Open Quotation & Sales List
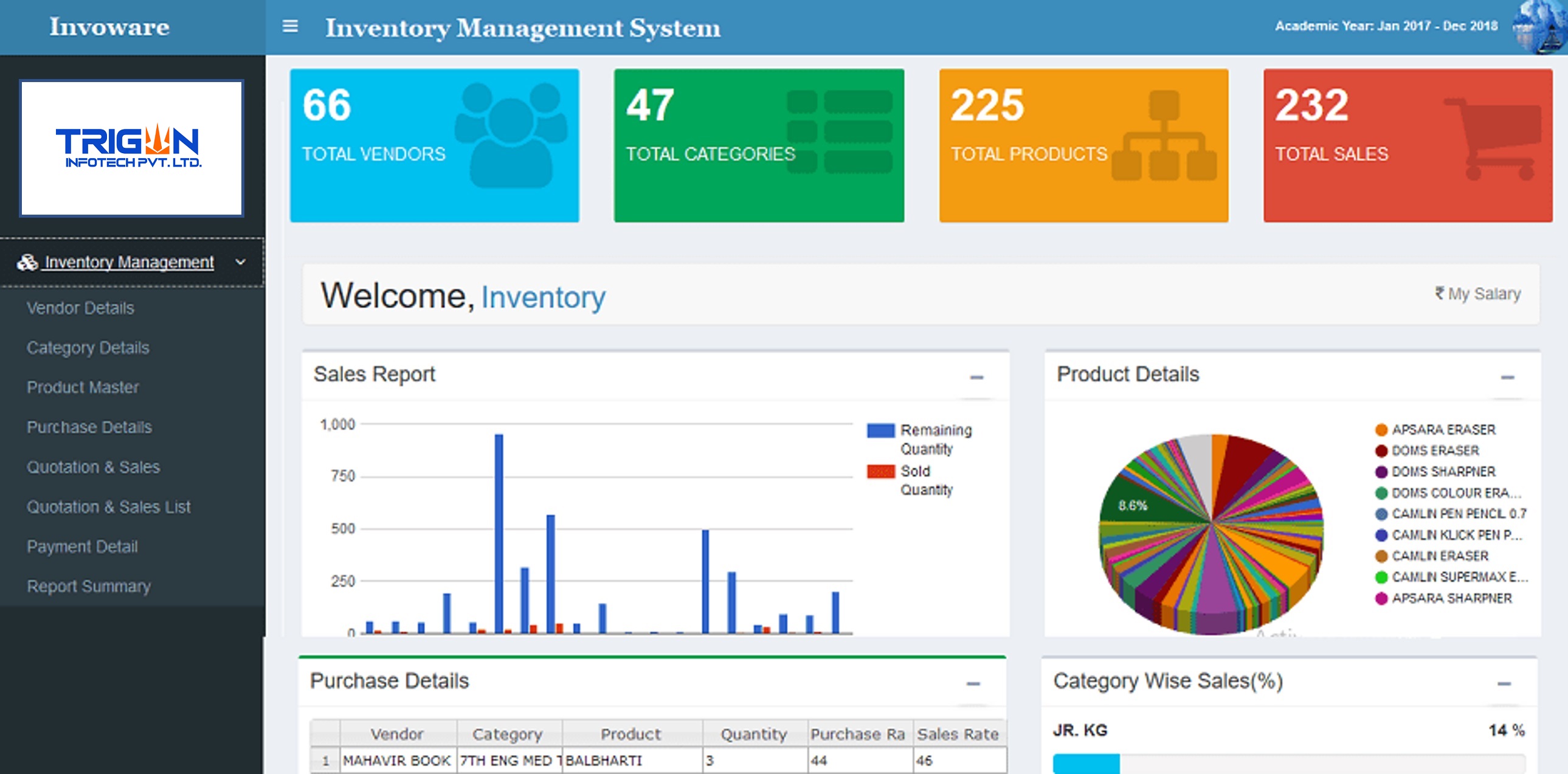The height and width of the screenshot is (774, 1568). click(x=108, y=507)
